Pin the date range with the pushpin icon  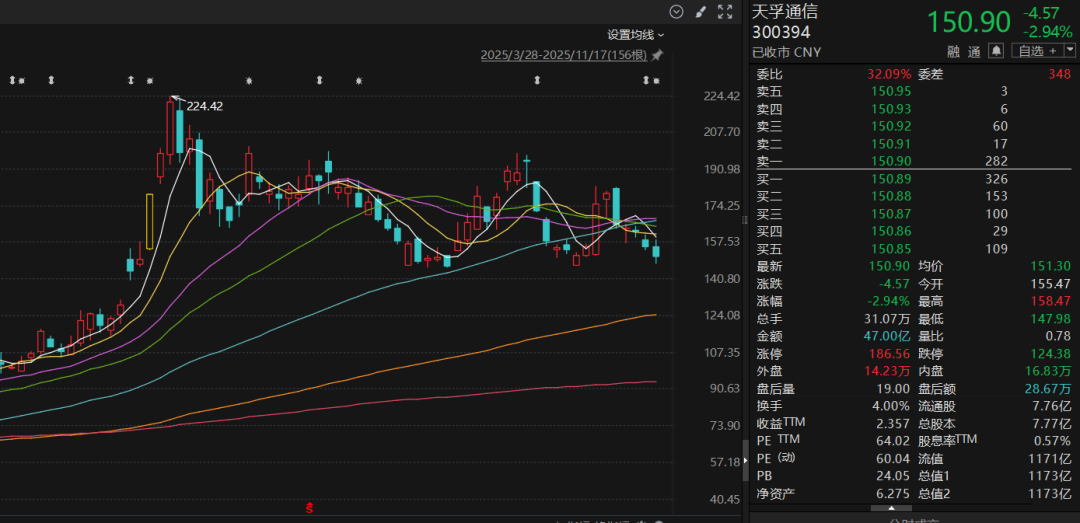pyautogui.click(x=657, y=54)
